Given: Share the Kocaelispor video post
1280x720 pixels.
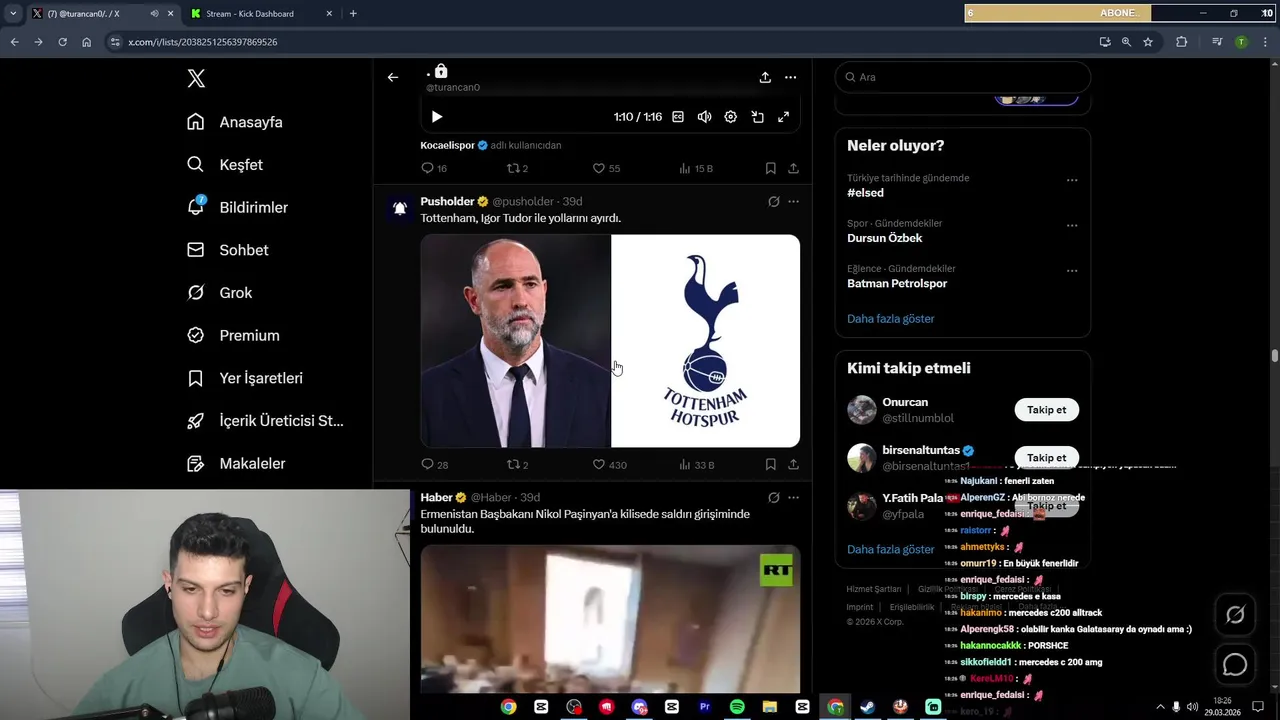Looking at the screenshot, I should point(793,169).
